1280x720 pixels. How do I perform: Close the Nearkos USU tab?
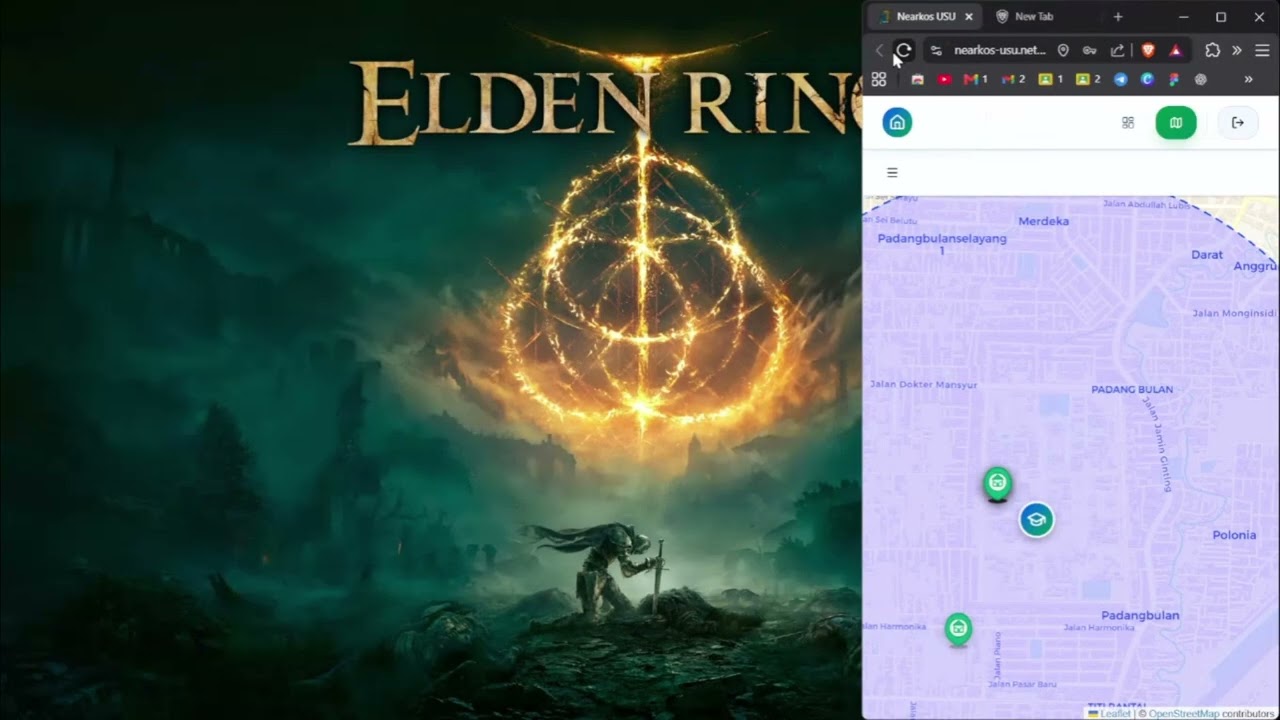click(968, 17)
